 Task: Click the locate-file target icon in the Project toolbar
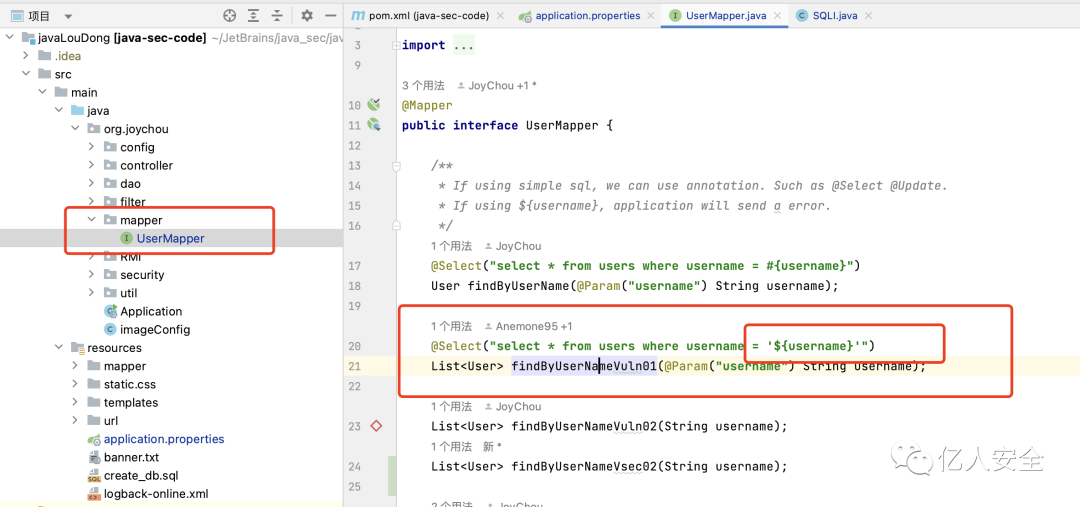pos(229,15)
